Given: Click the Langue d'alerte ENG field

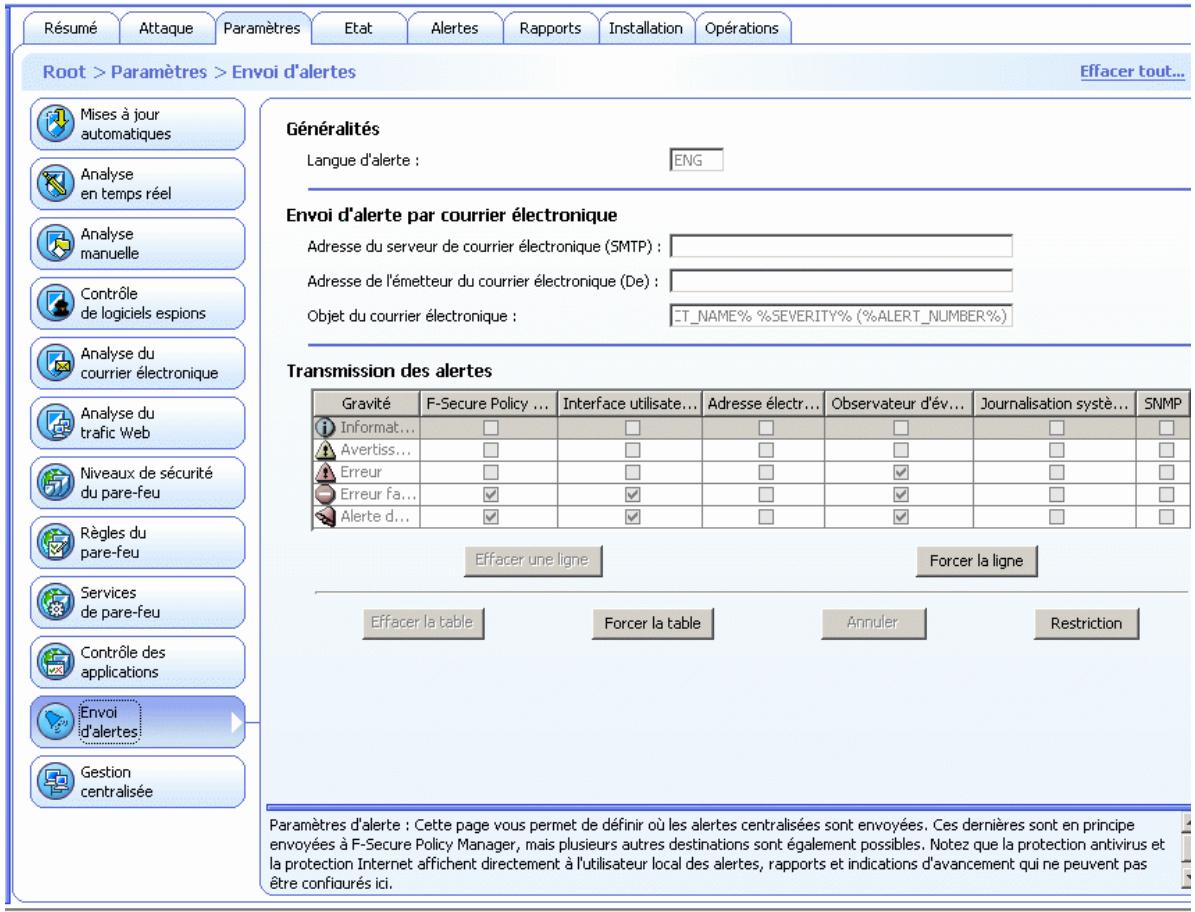Looking at the screenshot, I should point(697,160).
